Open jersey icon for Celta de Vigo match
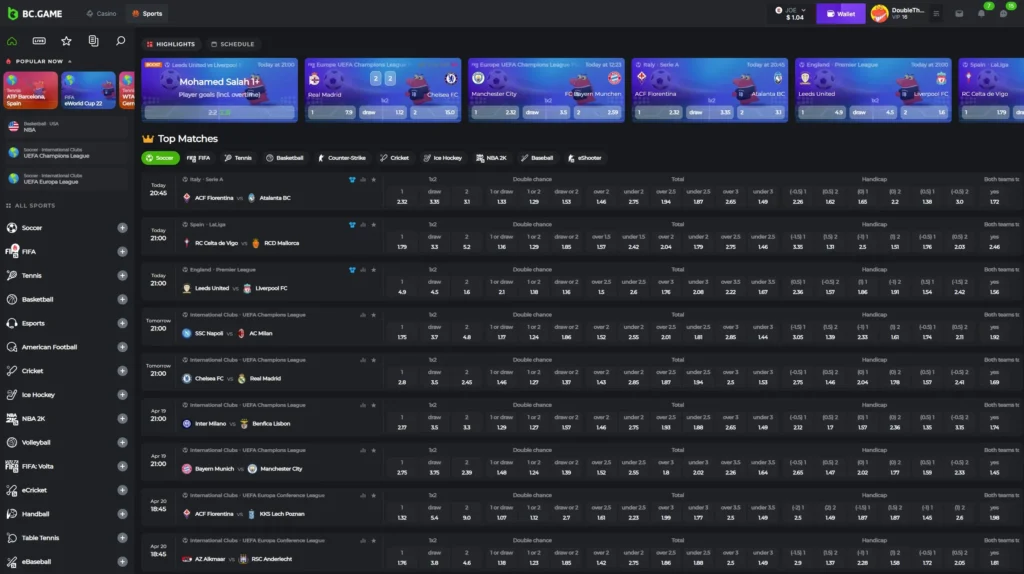Image resolution: width=1024 pixels, height=574 pixels. pos(352,225)
